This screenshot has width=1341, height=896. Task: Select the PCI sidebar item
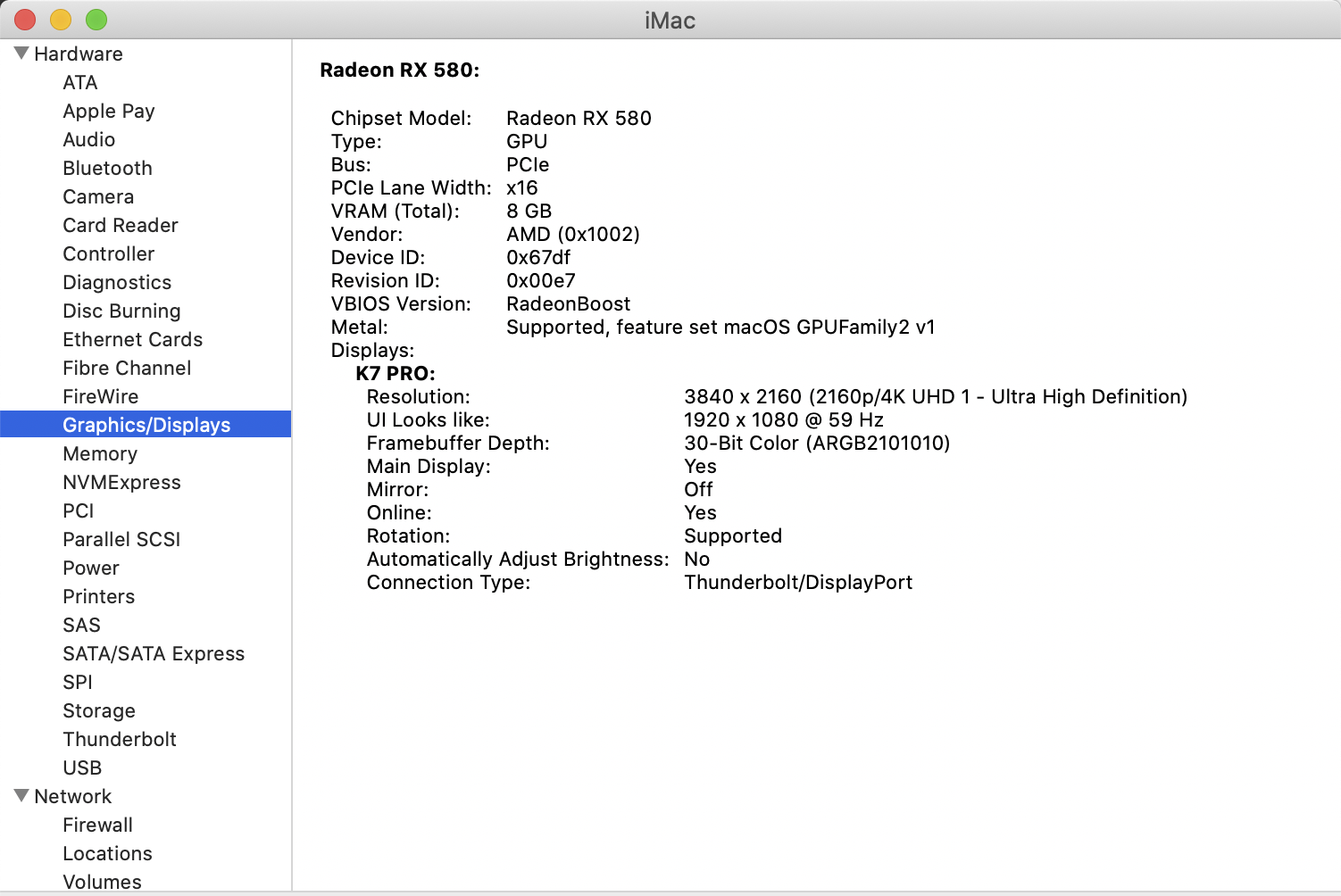[78, 510]
